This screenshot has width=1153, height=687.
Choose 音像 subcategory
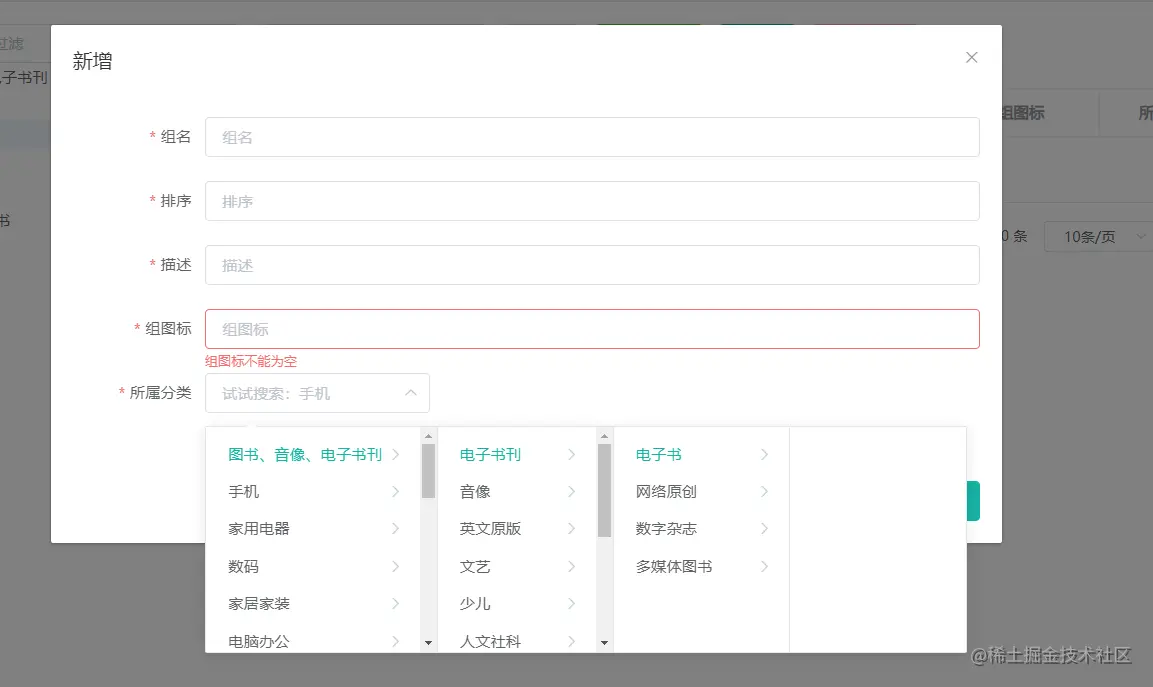475,491
